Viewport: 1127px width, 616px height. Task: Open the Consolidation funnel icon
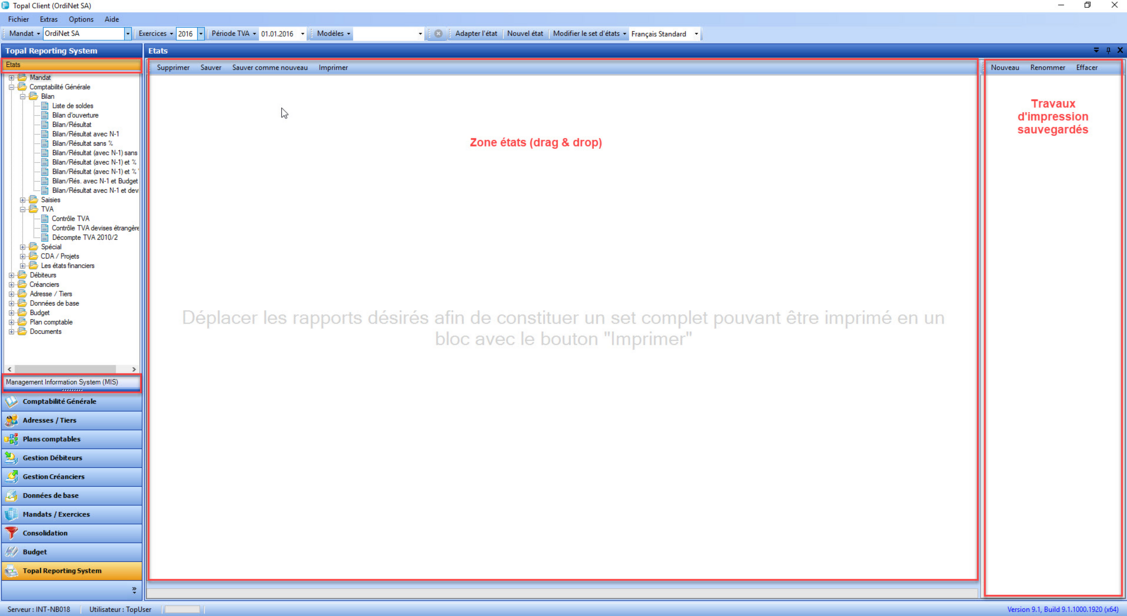[12, 533]
